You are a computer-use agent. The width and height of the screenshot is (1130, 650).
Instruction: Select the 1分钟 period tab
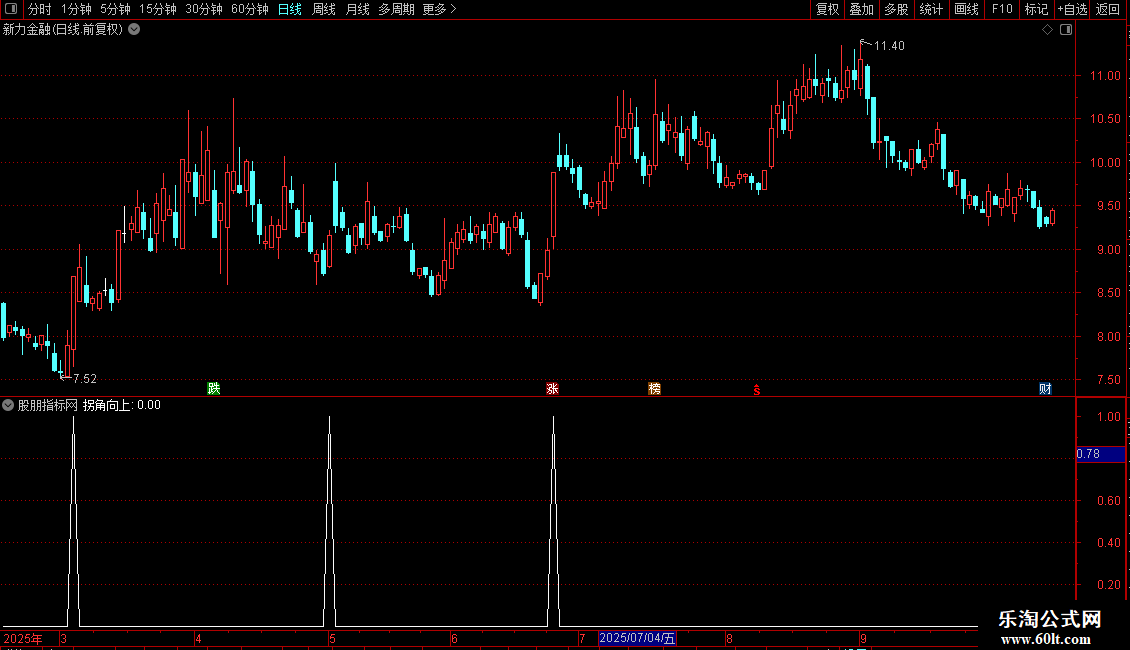(x=76, y=9)
